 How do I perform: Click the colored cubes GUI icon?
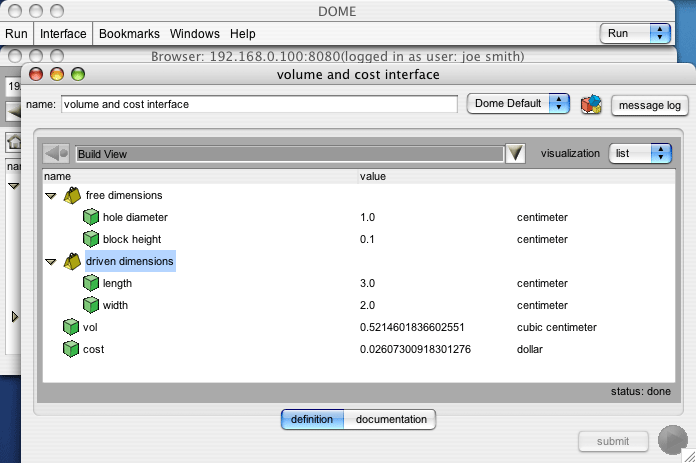(591, 105)
